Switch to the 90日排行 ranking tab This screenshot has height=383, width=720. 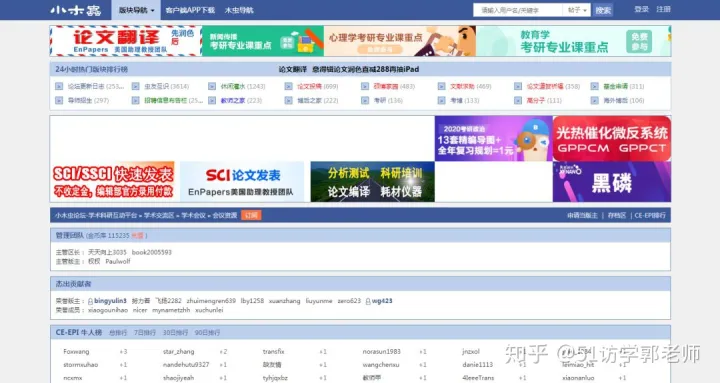[x=207, y=332]
